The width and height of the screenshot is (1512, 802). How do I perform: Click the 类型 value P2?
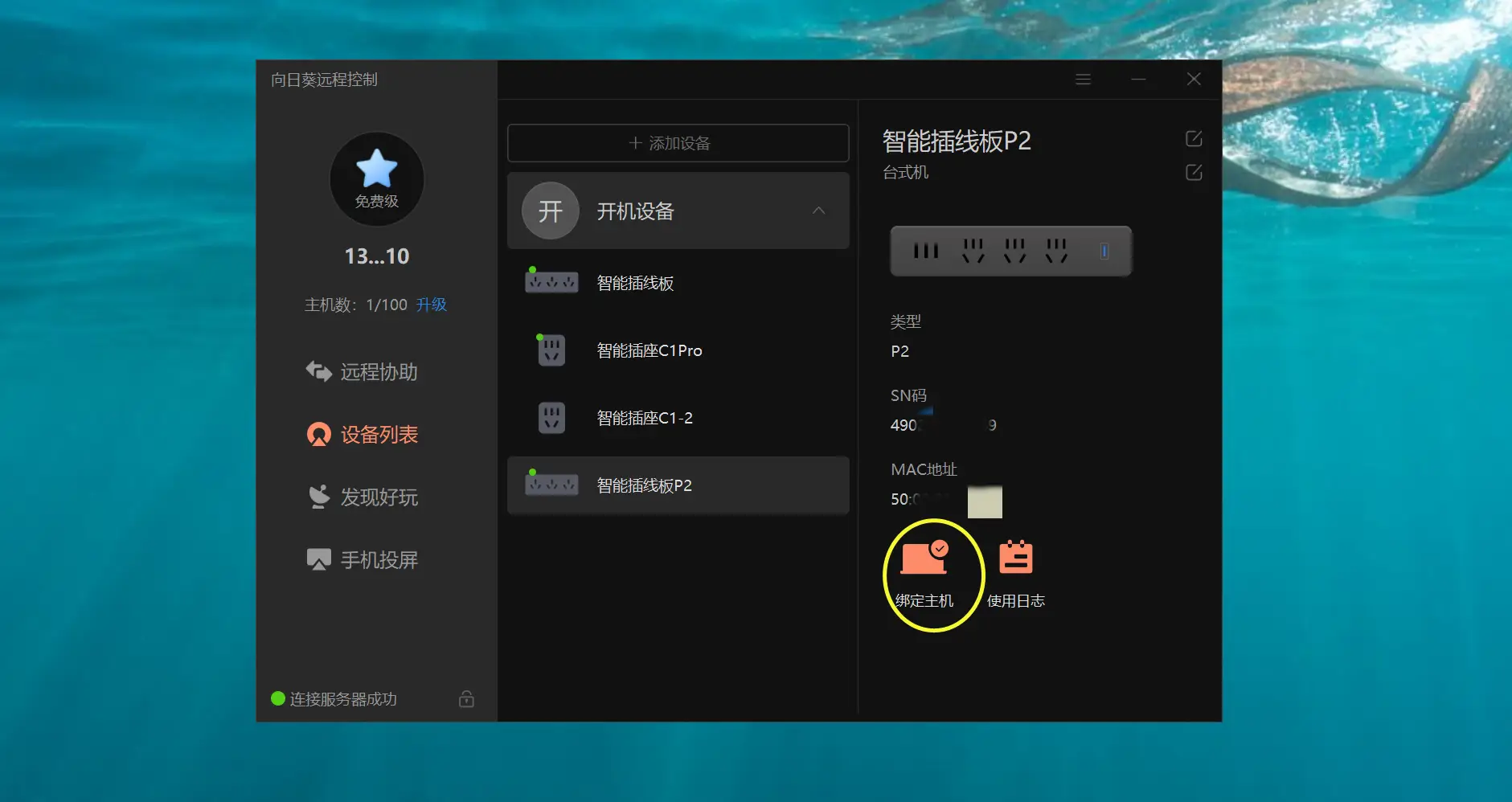pos(900,351)
